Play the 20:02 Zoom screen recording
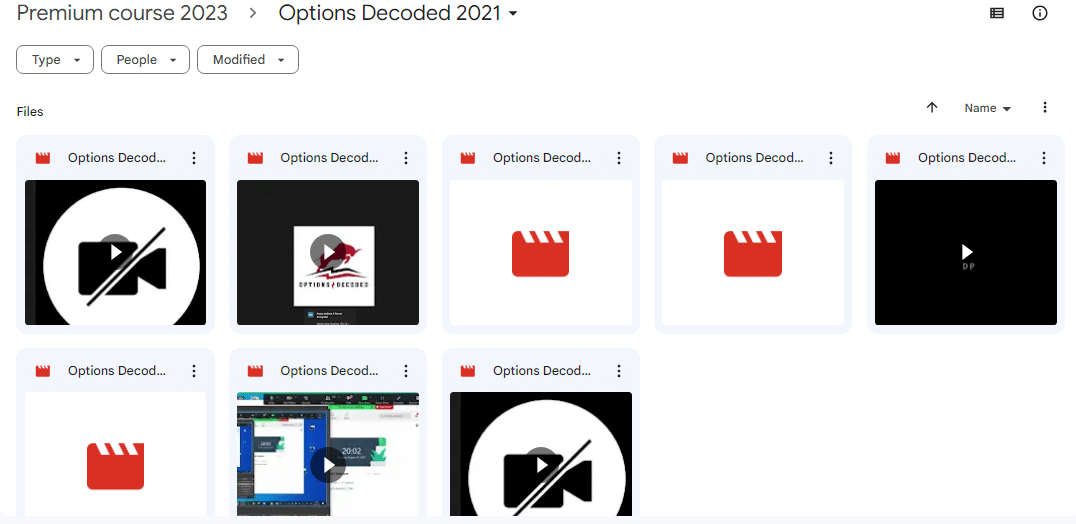 329,466
